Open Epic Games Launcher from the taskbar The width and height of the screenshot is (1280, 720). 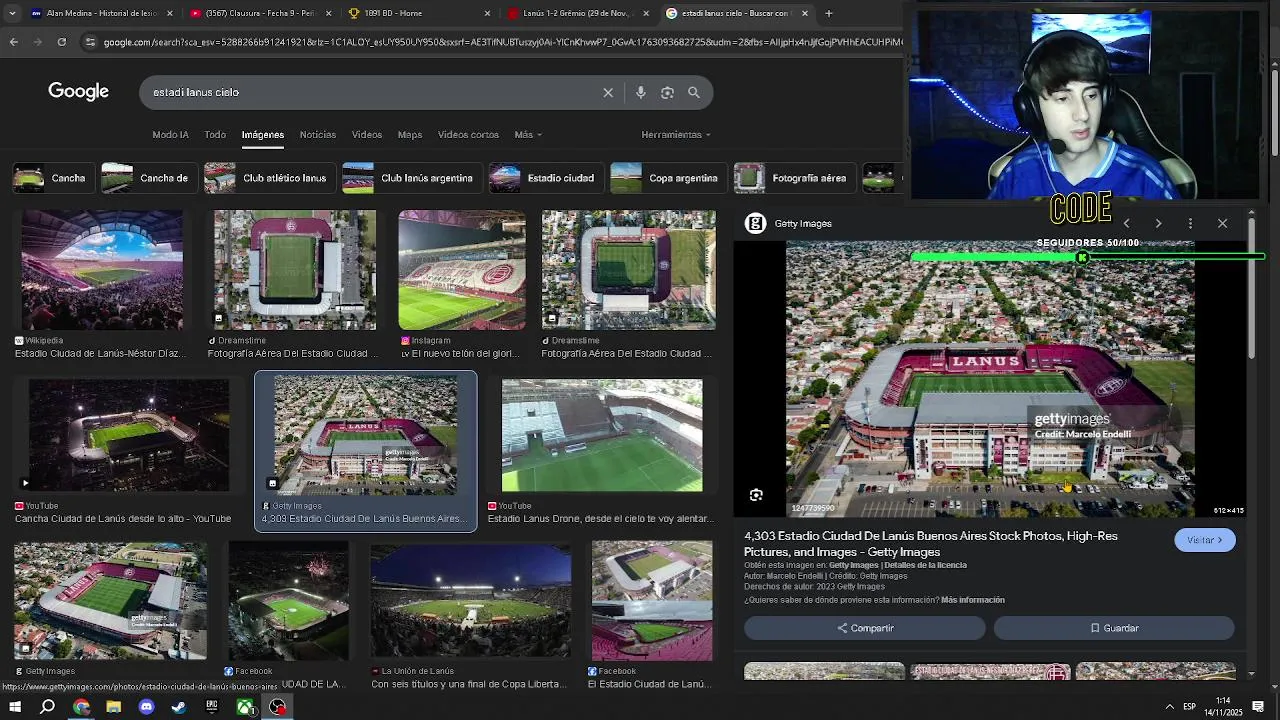pos(212,707)
